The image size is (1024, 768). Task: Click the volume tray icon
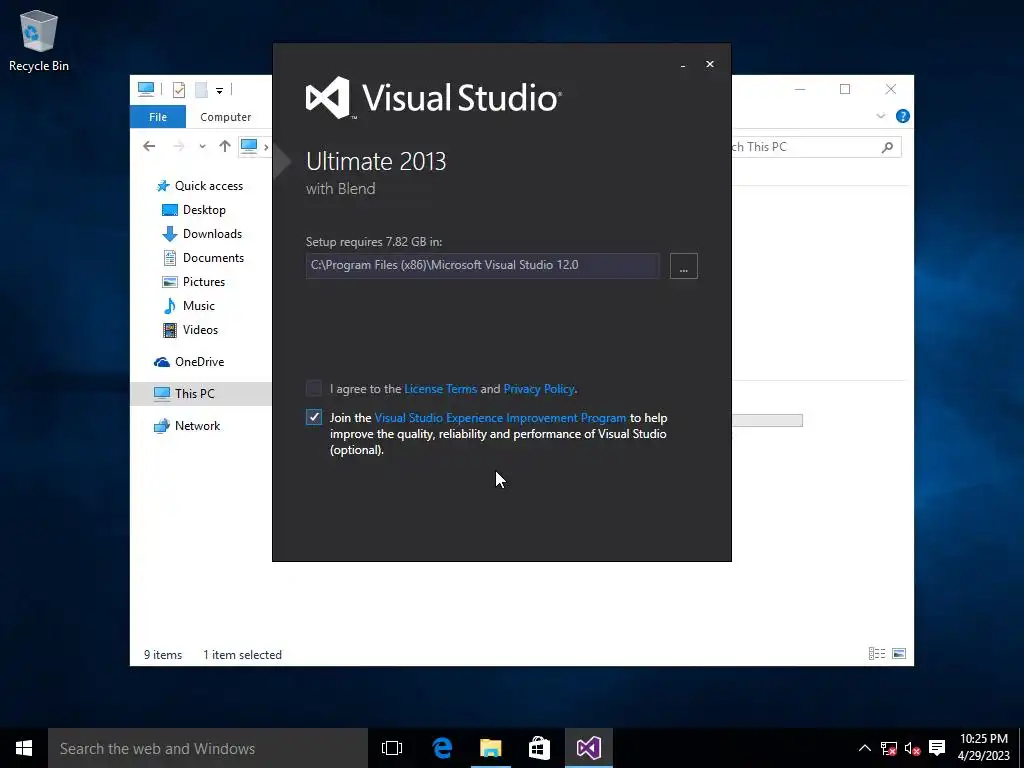(912, 748)
